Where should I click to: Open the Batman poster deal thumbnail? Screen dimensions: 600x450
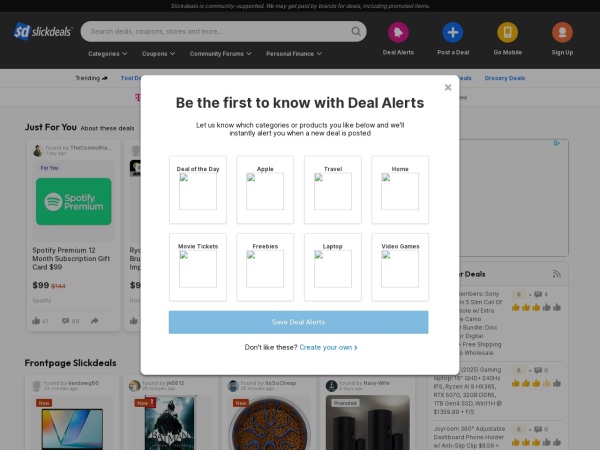coord(170,422)
